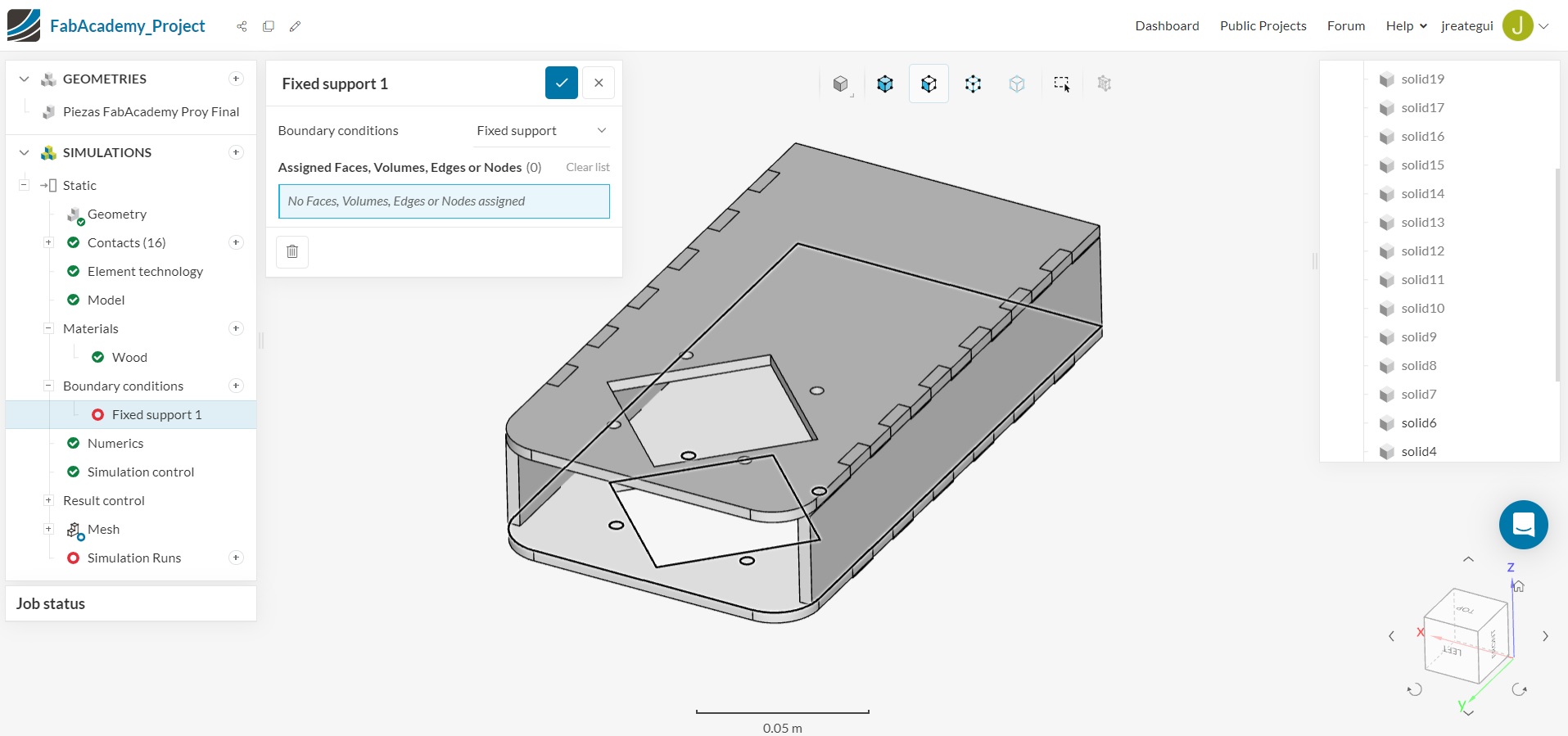Select the Wood material
Image resolution: width=1568 pixels, height=736 pixels.
click(129, 358)
